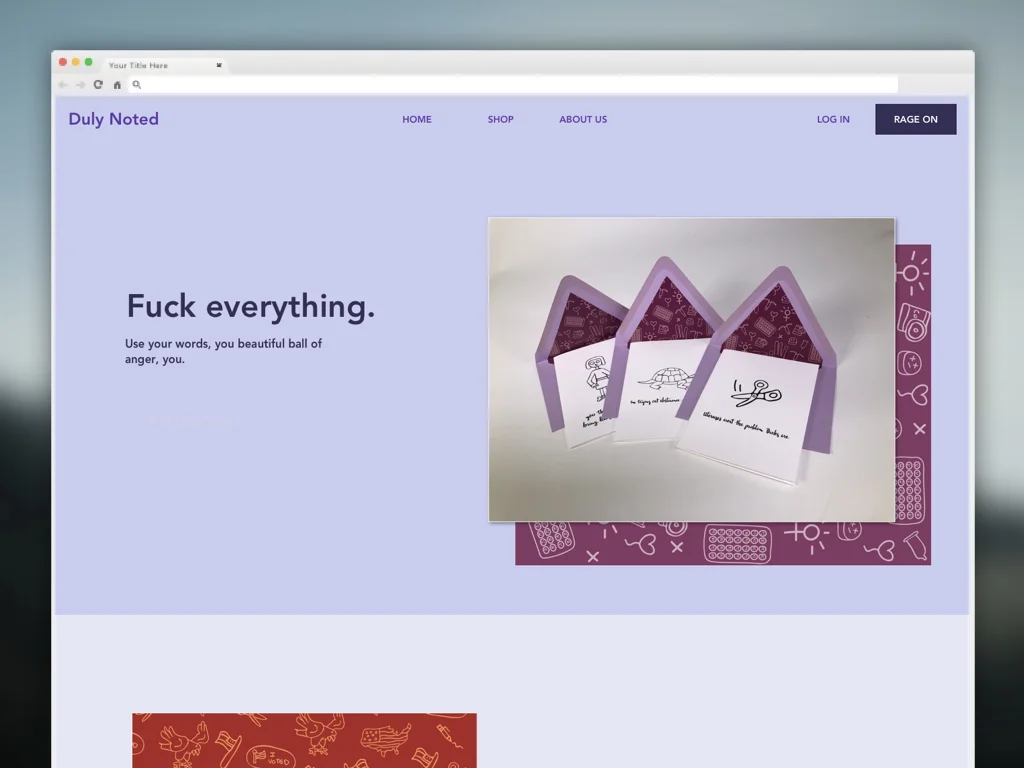The height and width of the screenshot is (768, 1024).
Task: Select the red patriotic pattern image
Action: point(304,741)
